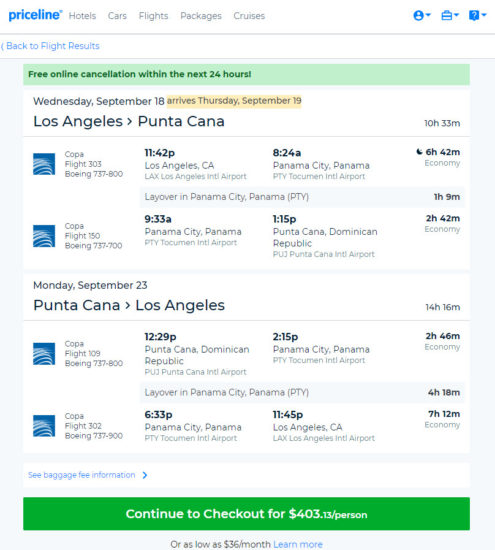Go to the Packages section
Image resolution: width=495 pixels, height=550 pixels.
click(x=201, y=16)
